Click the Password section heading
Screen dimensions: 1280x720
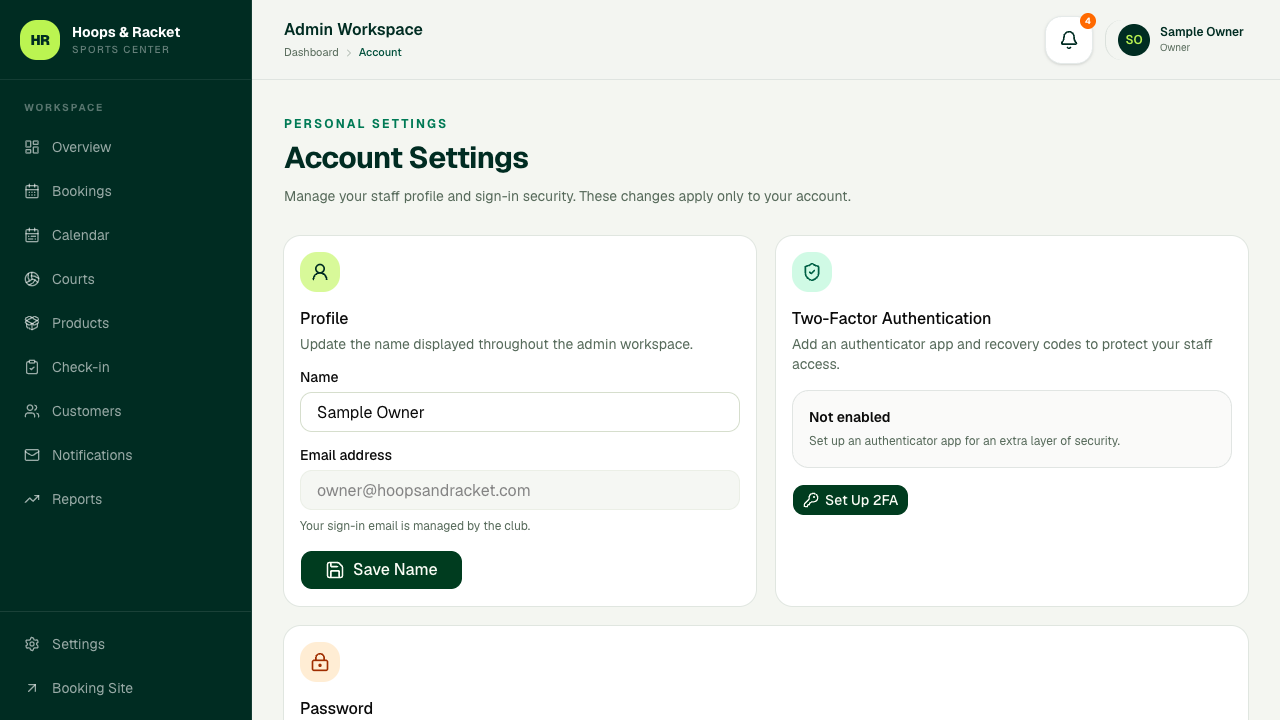click(336, 708)
